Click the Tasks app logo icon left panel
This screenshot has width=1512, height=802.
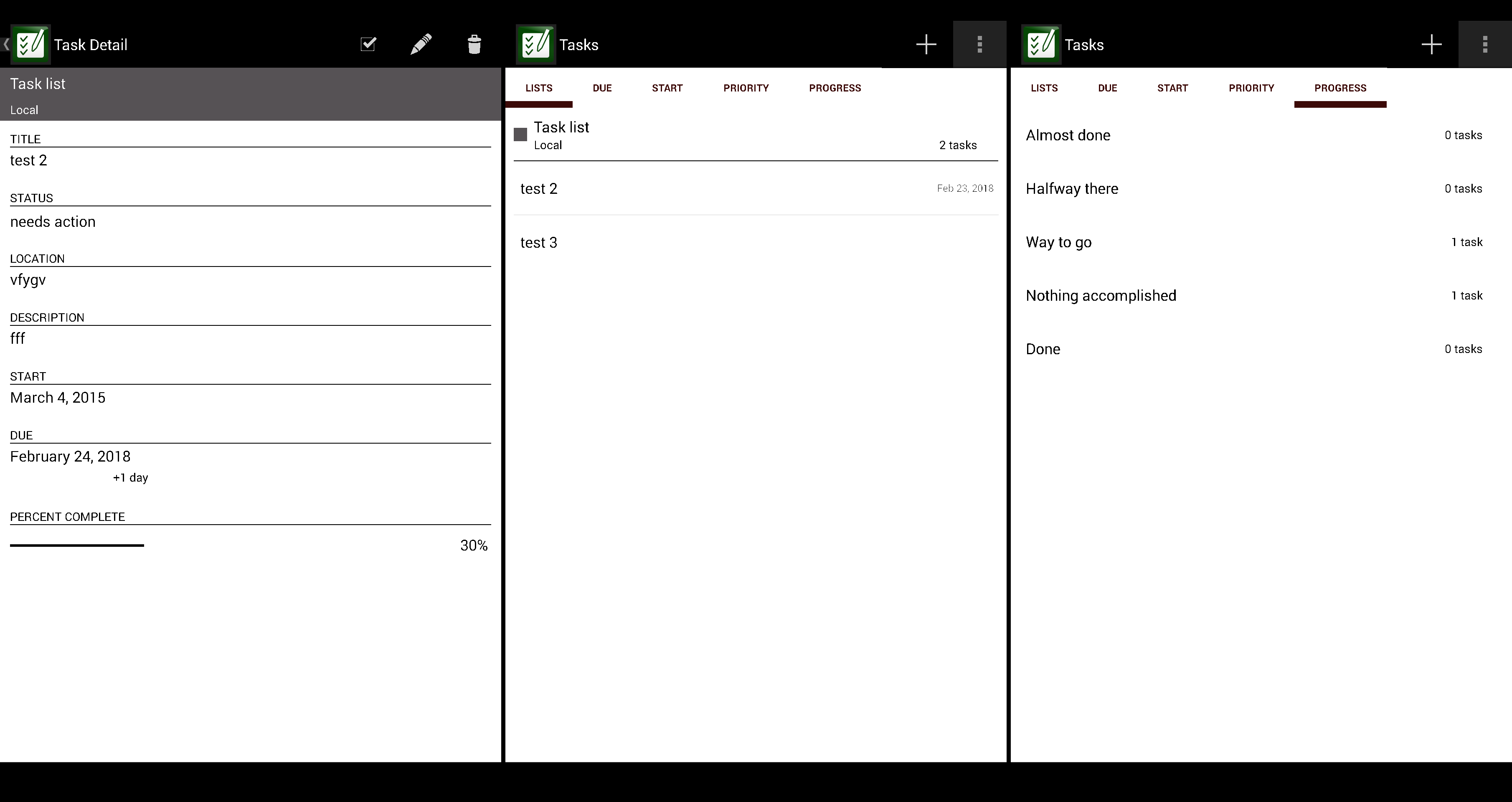30,44
